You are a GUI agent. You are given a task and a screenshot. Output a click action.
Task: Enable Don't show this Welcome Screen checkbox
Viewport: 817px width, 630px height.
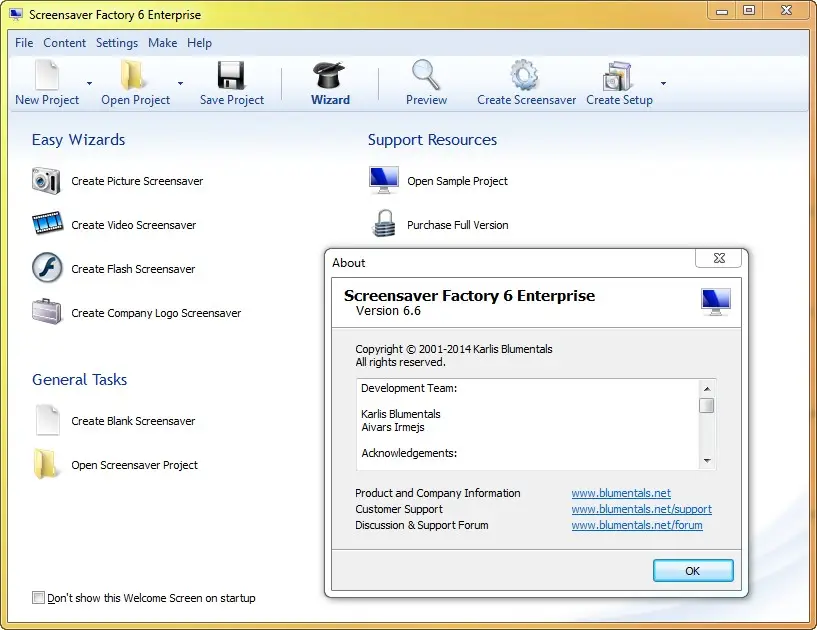click(x=39, y=597)
